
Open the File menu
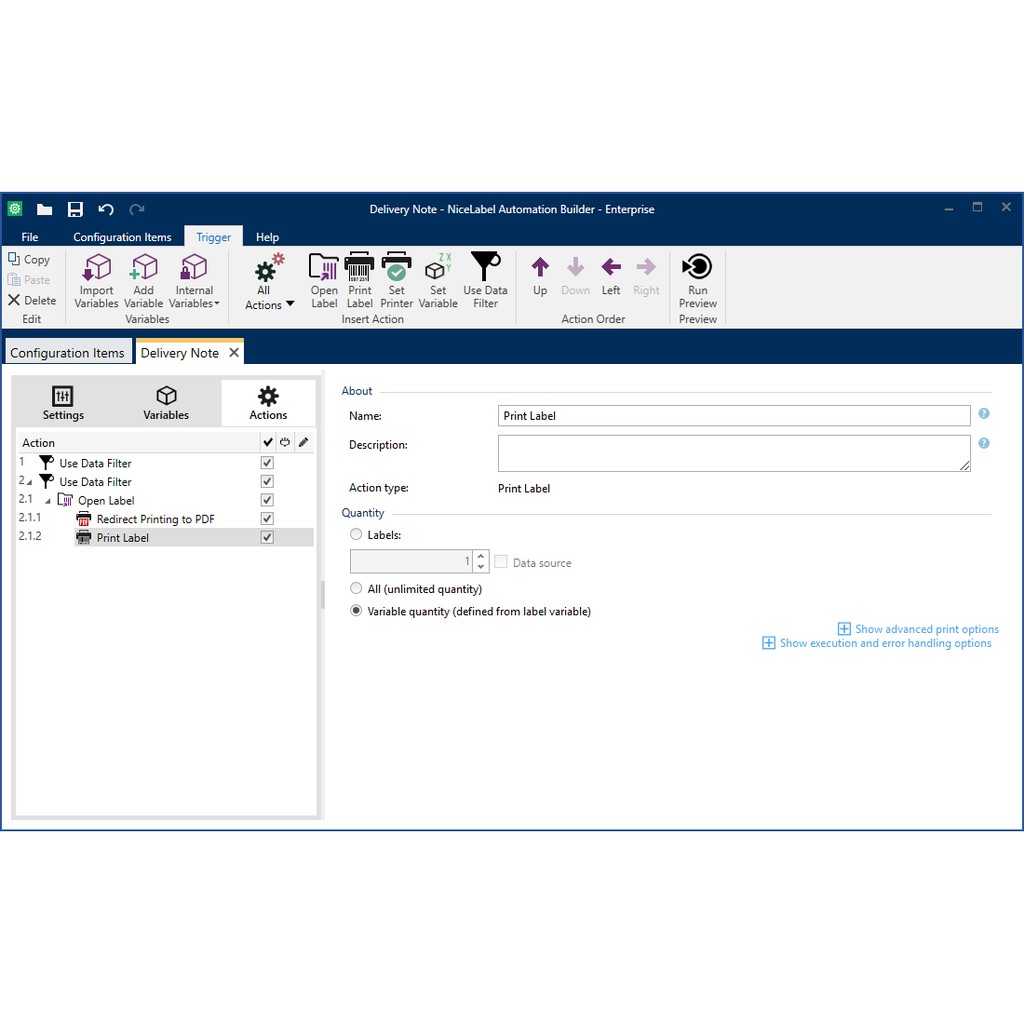(30, 237)
